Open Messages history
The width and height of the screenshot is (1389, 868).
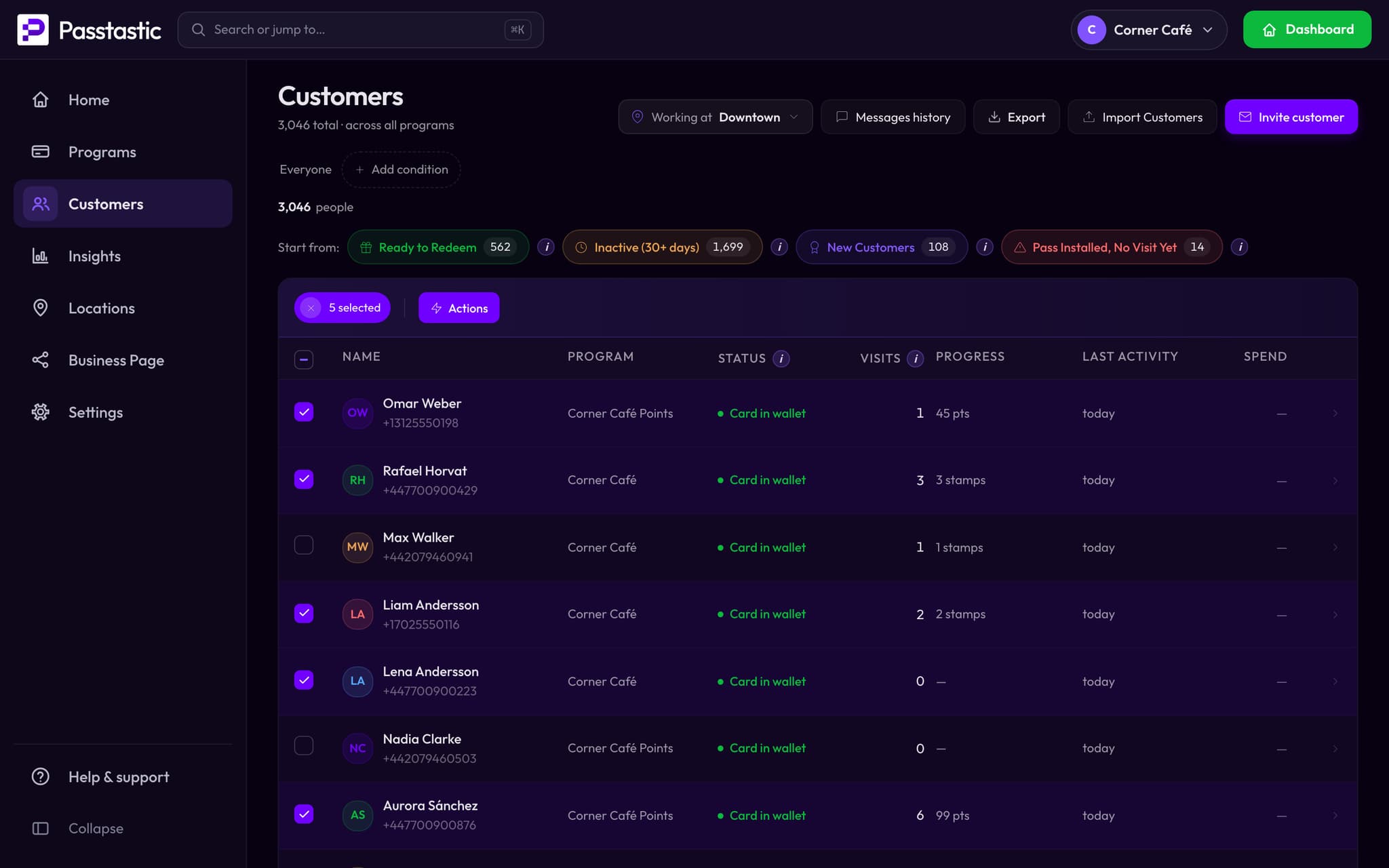point(893,117)
